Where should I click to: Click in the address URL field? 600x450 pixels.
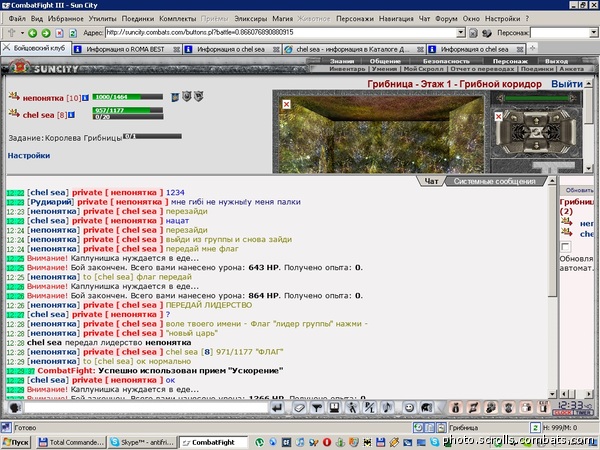[x=281, y=33]
